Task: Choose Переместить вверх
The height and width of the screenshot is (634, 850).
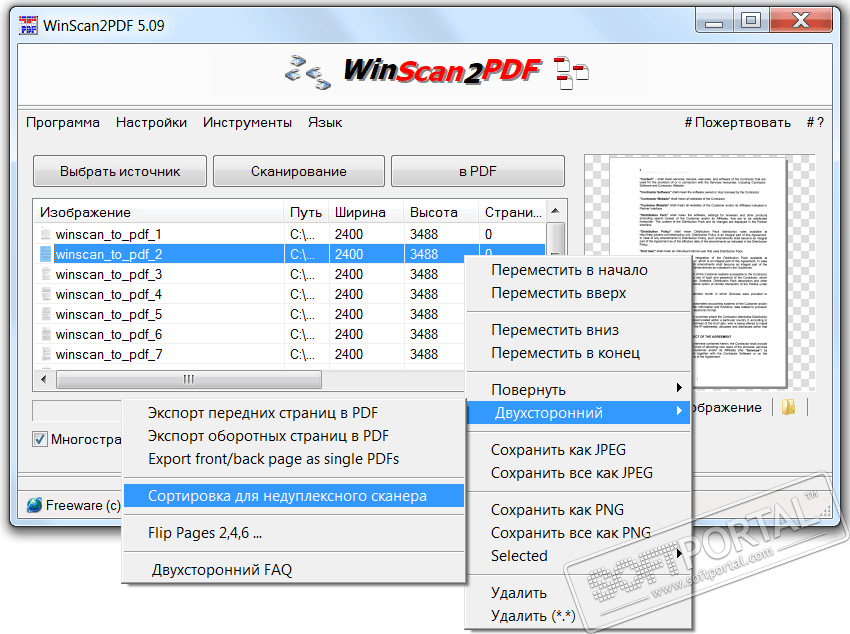Action: pyautogui.click(x=578, y=293)
